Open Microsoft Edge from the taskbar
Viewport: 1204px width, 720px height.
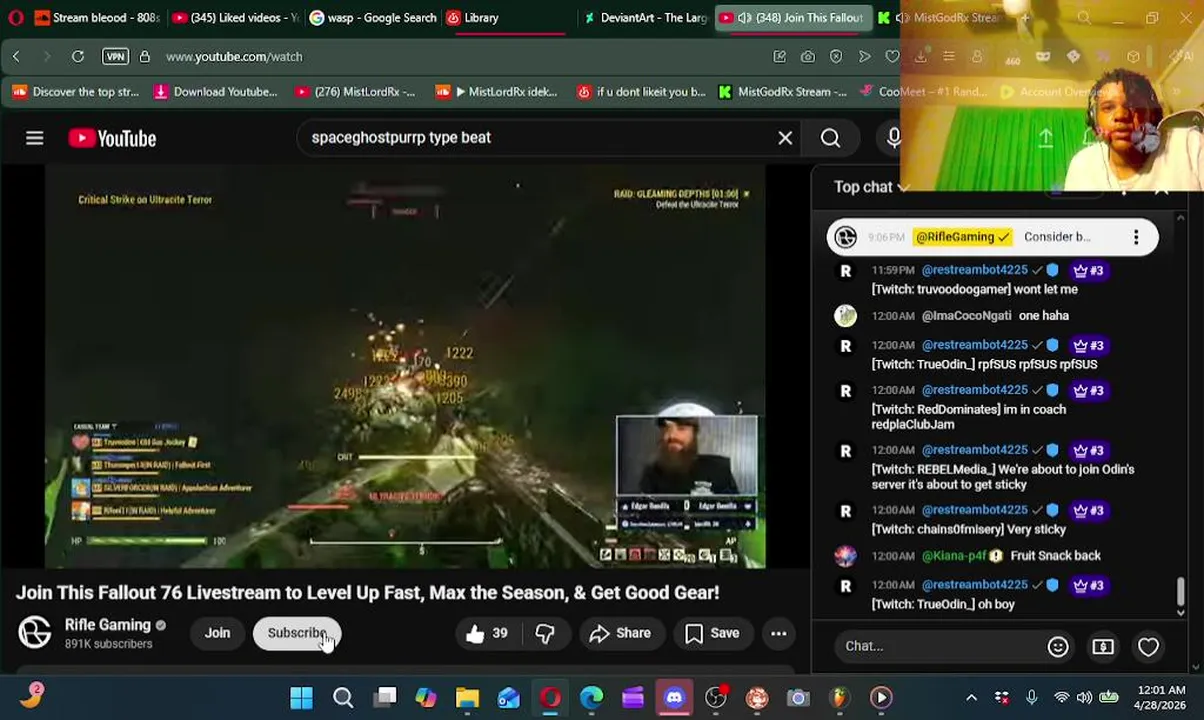click(591, 697)
